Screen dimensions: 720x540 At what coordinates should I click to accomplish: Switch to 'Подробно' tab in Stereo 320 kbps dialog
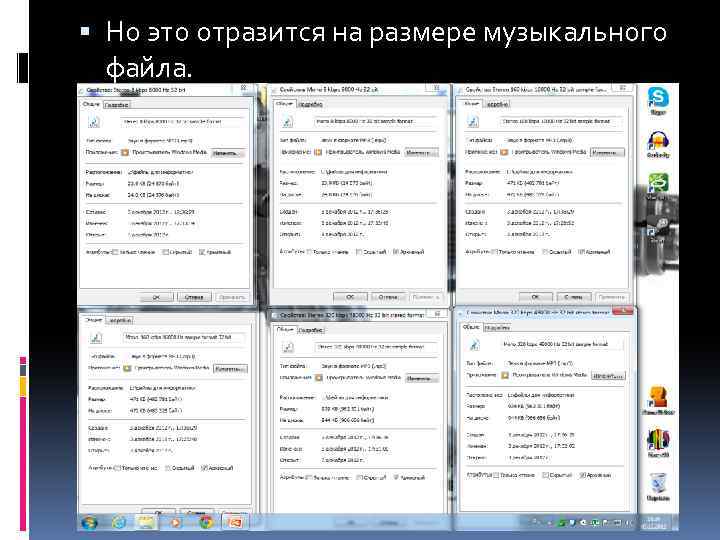(x=311, y=330)
